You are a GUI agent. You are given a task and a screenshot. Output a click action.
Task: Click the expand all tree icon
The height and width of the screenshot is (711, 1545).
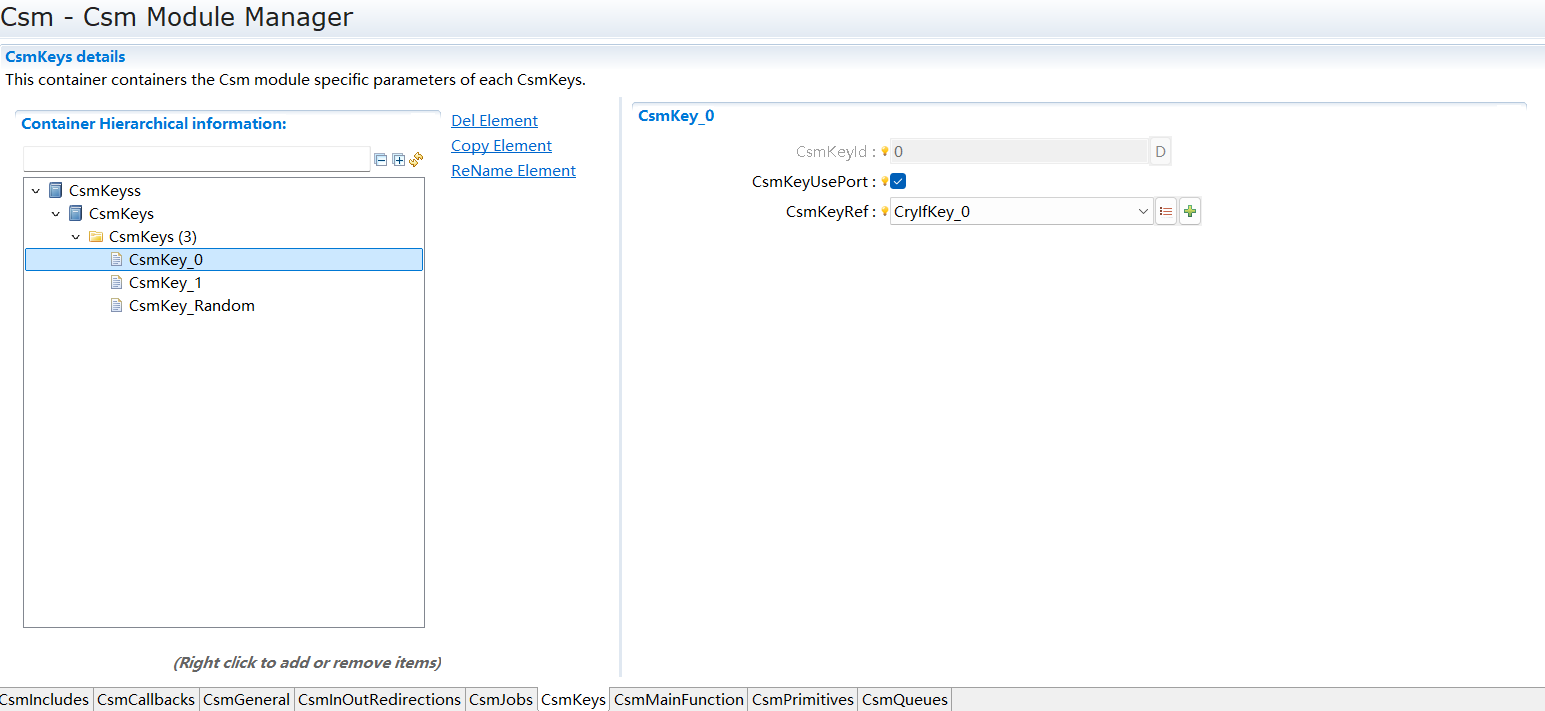click(x=398, y=159)
